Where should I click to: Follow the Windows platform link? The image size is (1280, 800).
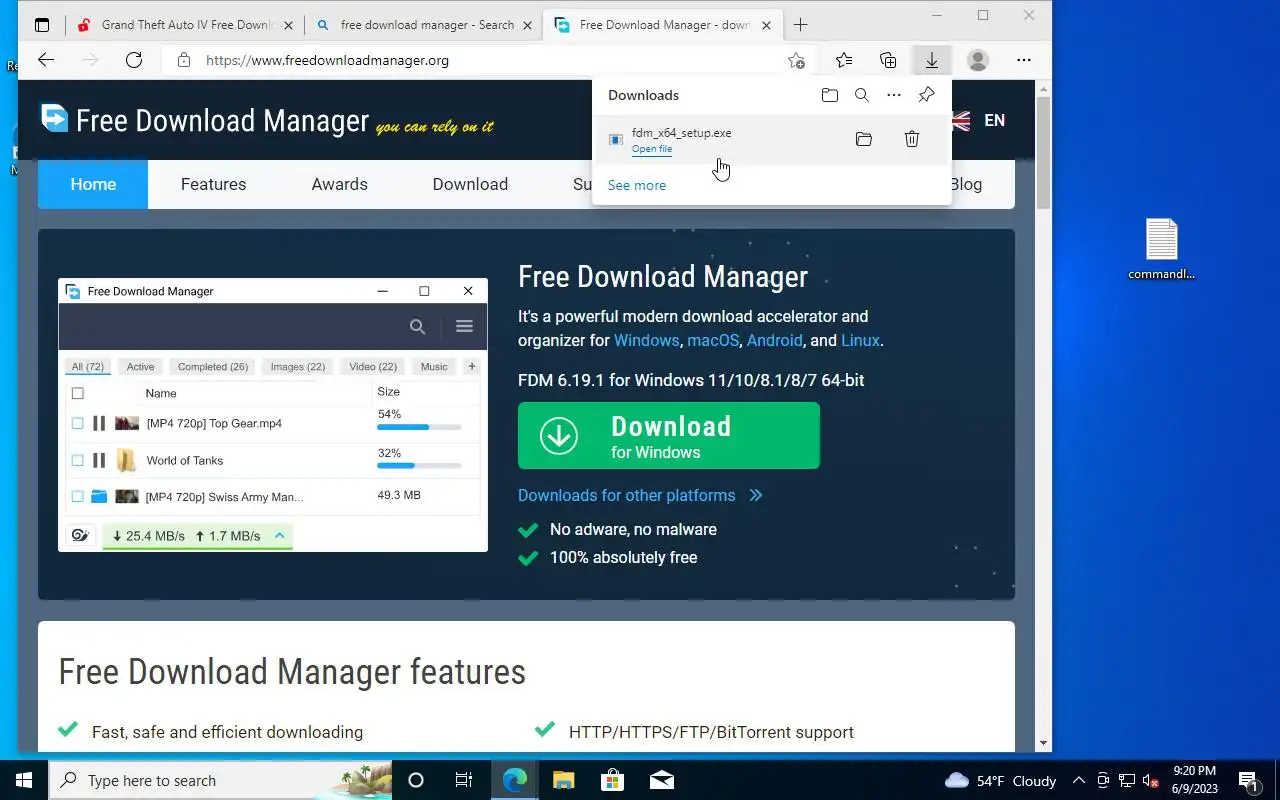coord(646,340)
